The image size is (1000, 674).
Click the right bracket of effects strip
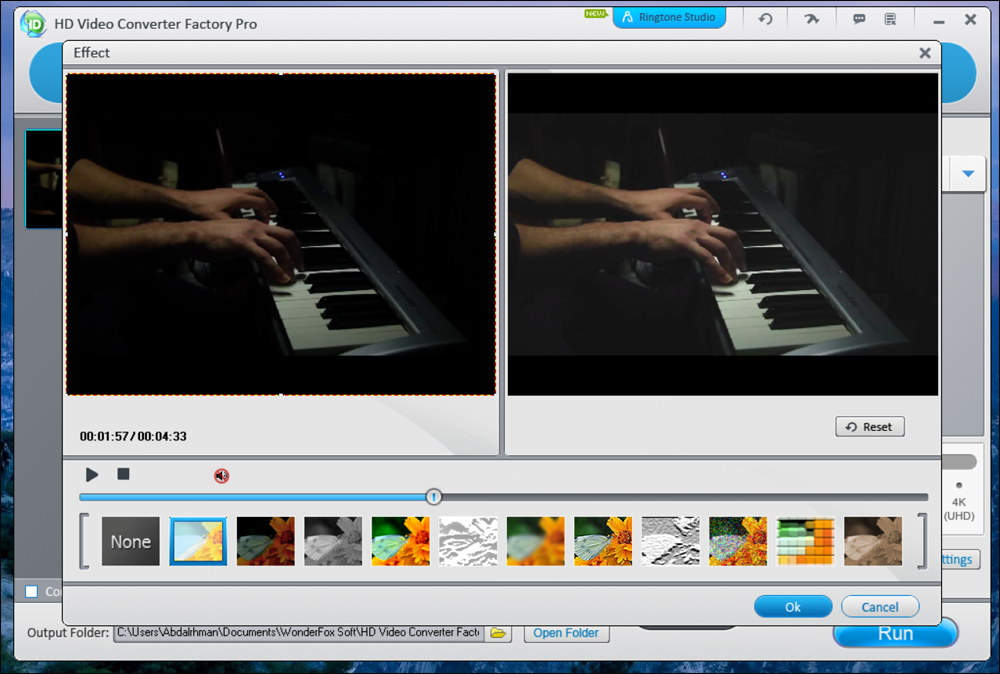(x=921, y=541)
